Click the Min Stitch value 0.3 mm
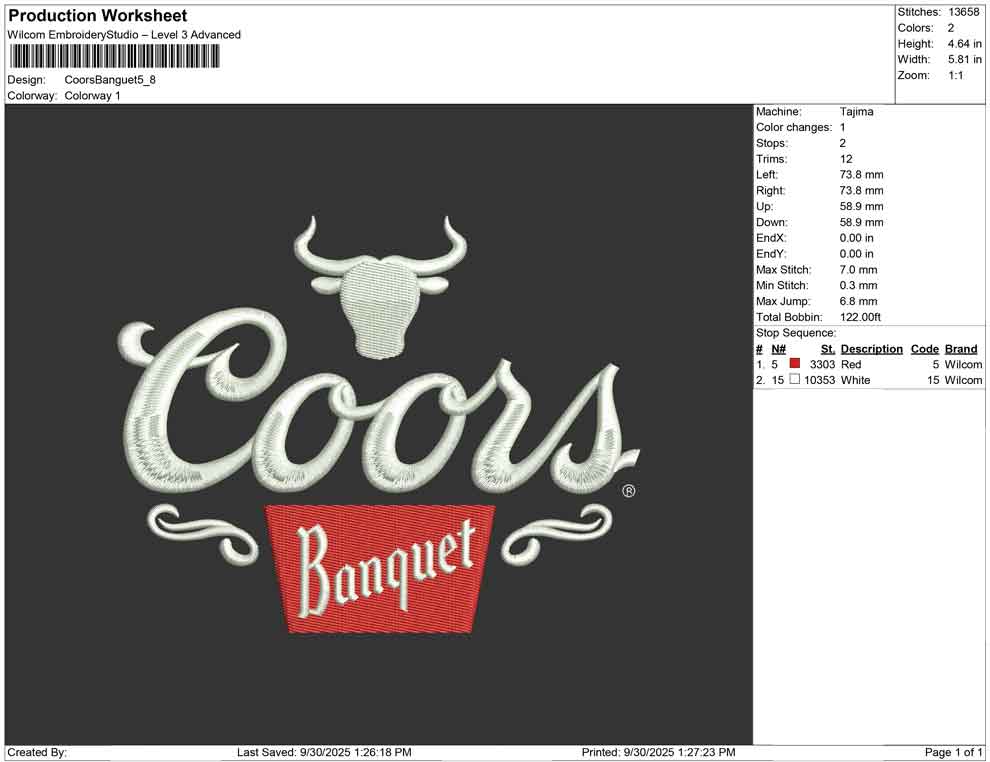This screenshot has height=762, width=990. (x=858, y=285)
